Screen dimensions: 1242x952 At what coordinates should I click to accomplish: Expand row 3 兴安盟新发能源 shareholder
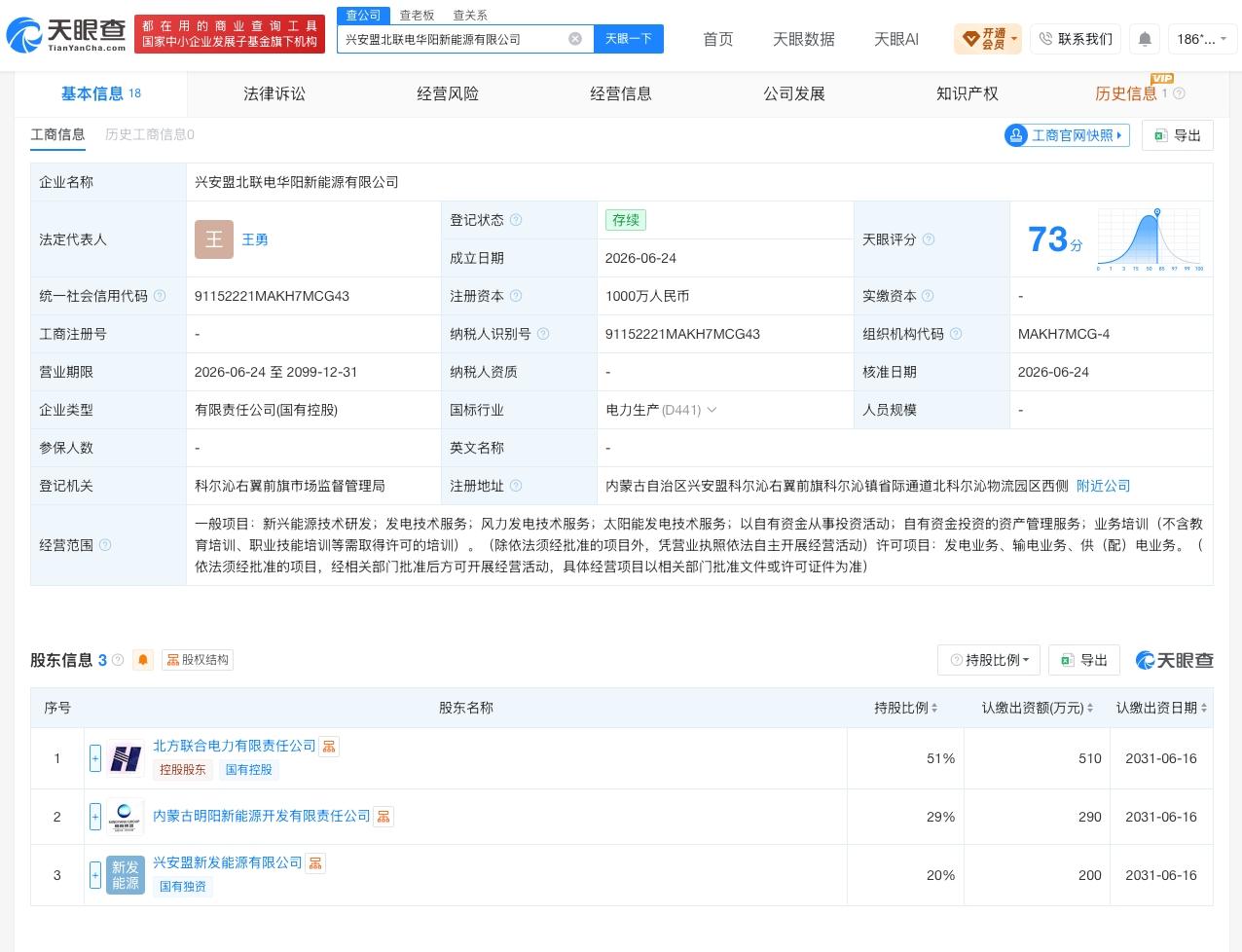[x=95, y=875]
